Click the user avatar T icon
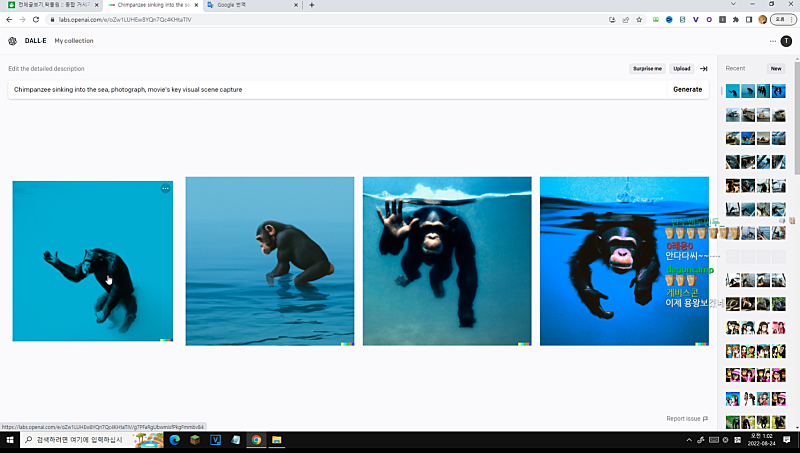Screen dimensions: 800x453 (787, 41)
